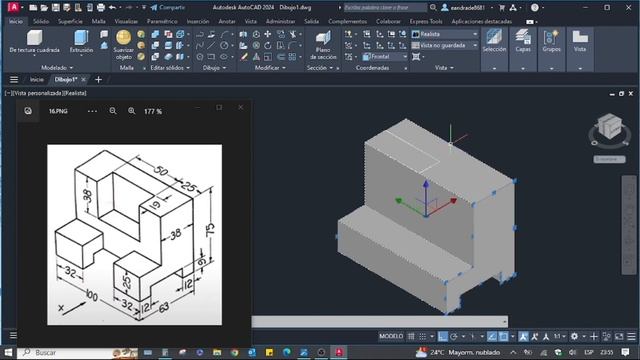
Task: Toggle the grid display in status bar
Action: click(411, 336)
